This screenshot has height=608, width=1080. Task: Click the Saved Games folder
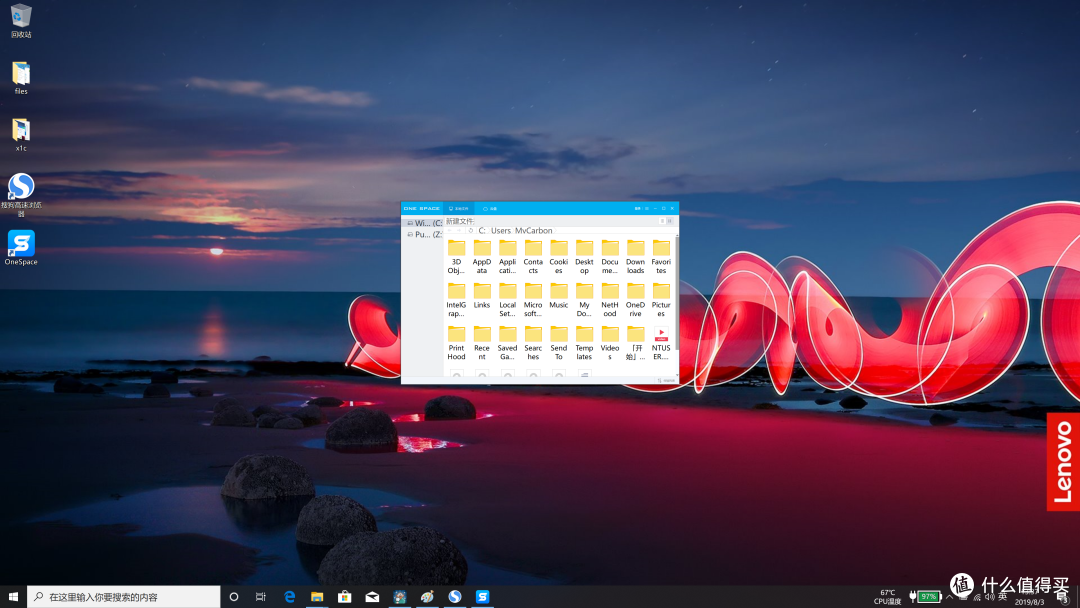pyautogui.click(x=508, y=343)
